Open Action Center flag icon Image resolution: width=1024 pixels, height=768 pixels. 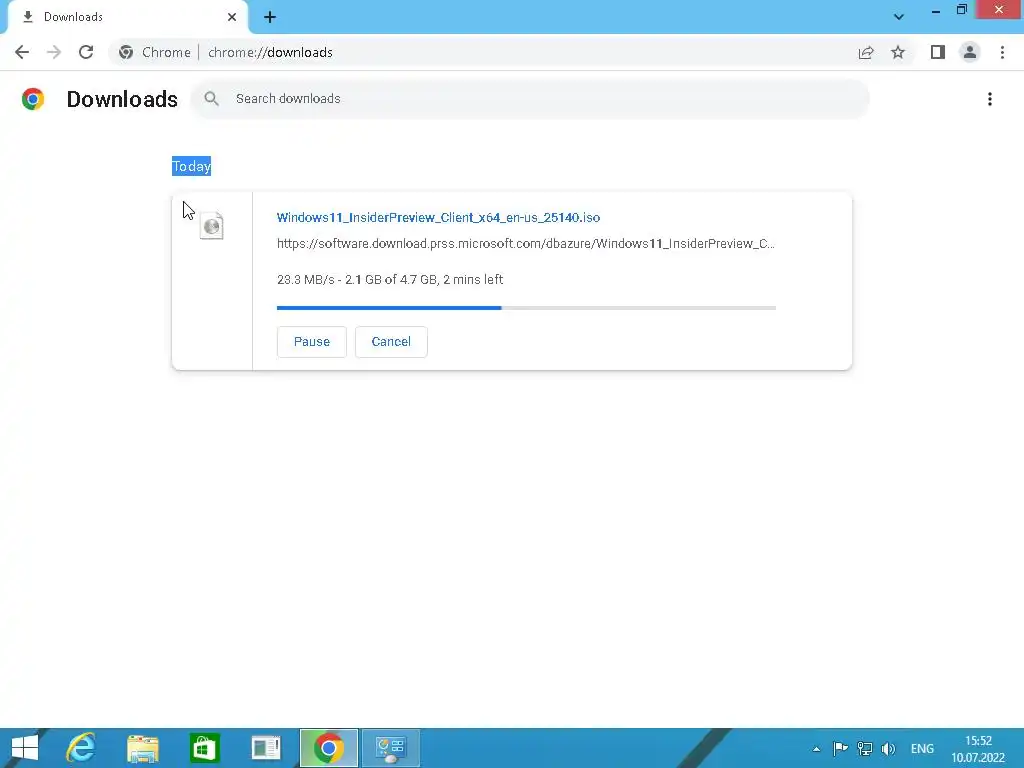tap(840, 748)
